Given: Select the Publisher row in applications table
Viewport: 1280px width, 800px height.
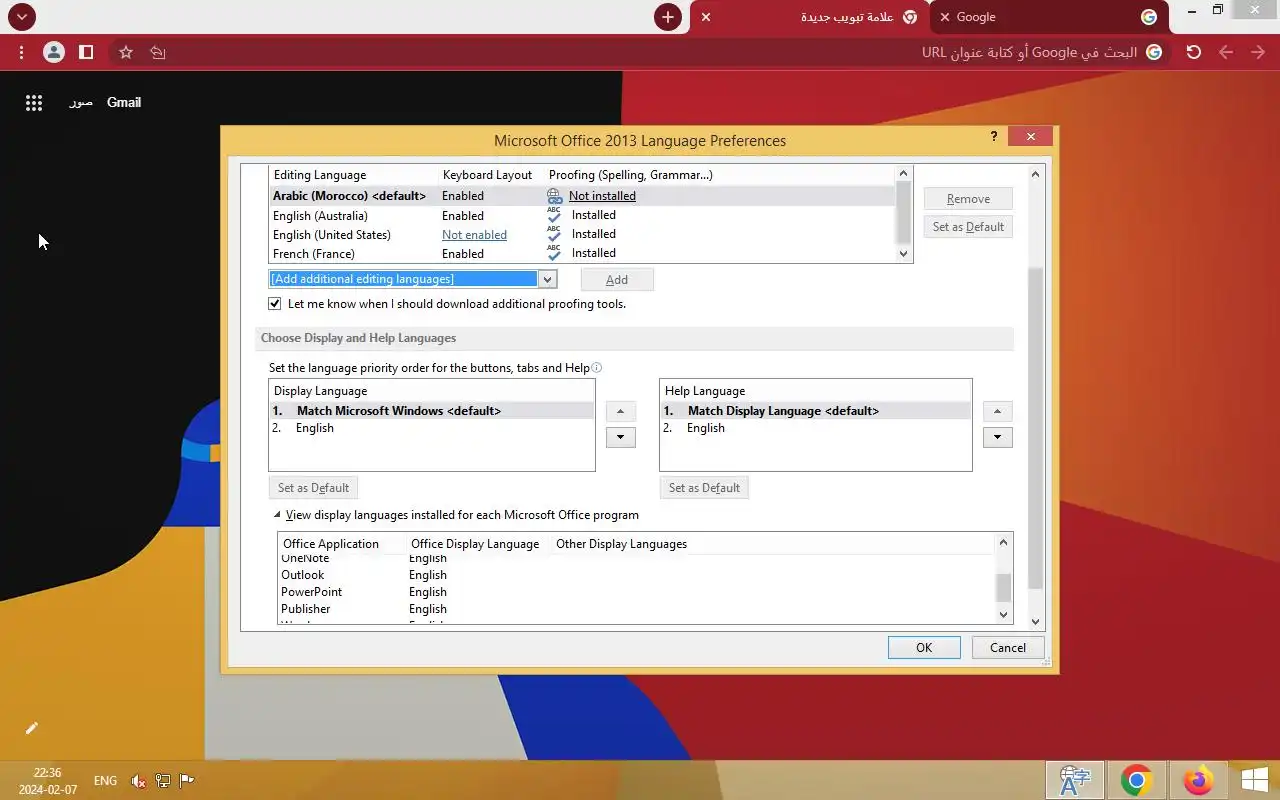Looking at the screenshot, I should click(637, 609).
